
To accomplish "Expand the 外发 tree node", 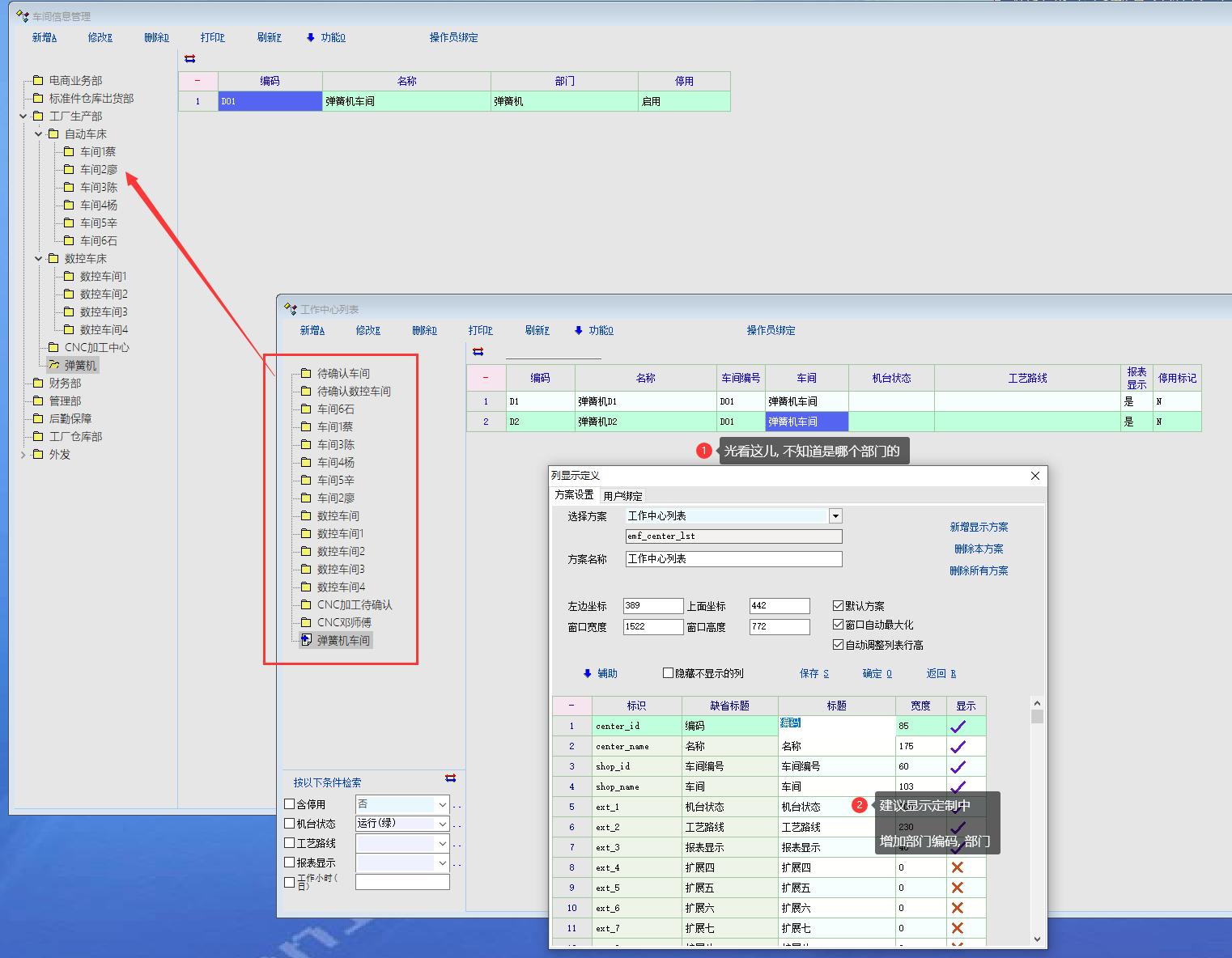I will pos(23,455).
